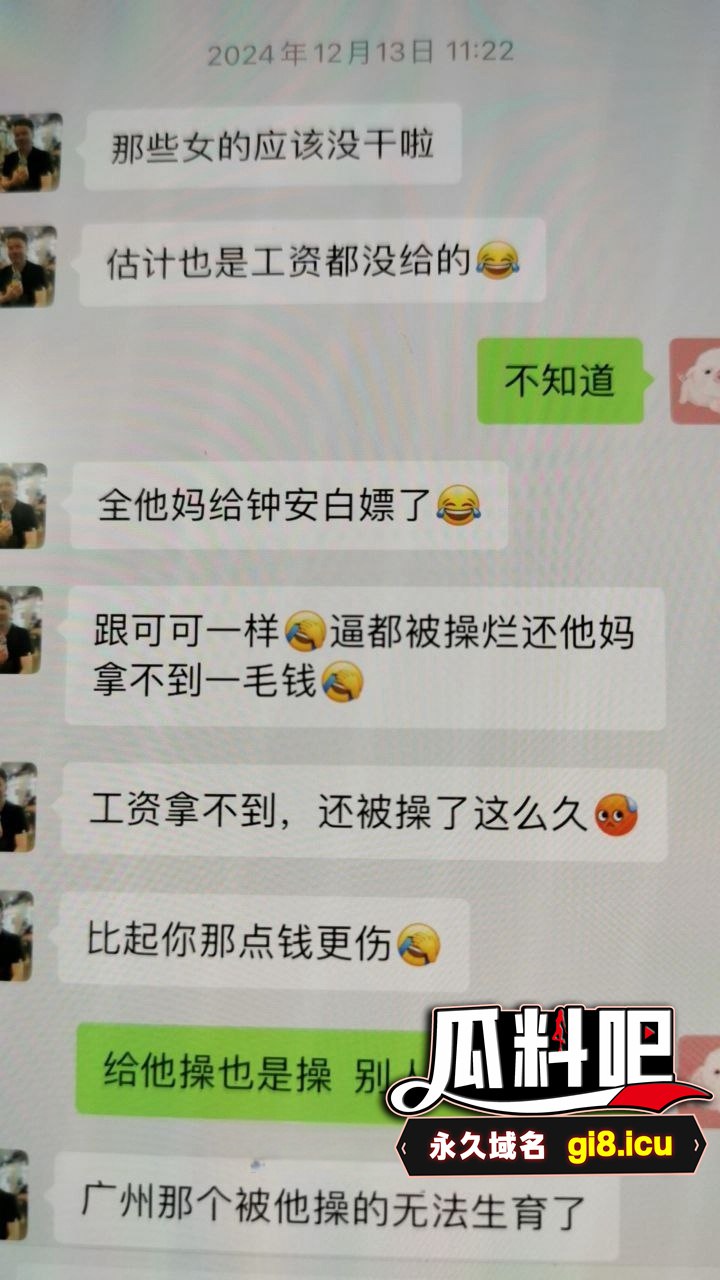Open the gi8.icu domain link

pyautogui.click(x=620, y=1146)
